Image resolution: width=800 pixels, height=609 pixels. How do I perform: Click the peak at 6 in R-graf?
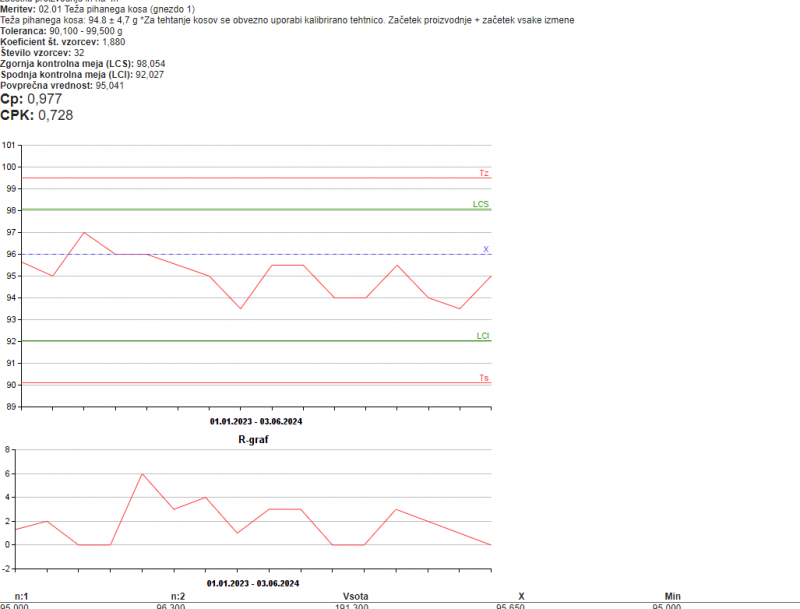point(142,474)
